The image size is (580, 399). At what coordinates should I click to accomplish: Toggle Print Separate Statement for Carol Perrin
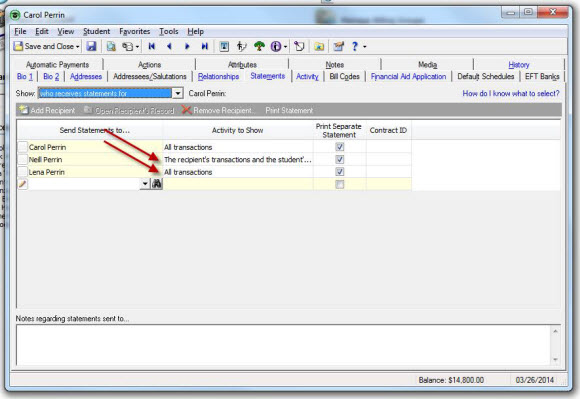pyautogui.click(x=339, y=147)
